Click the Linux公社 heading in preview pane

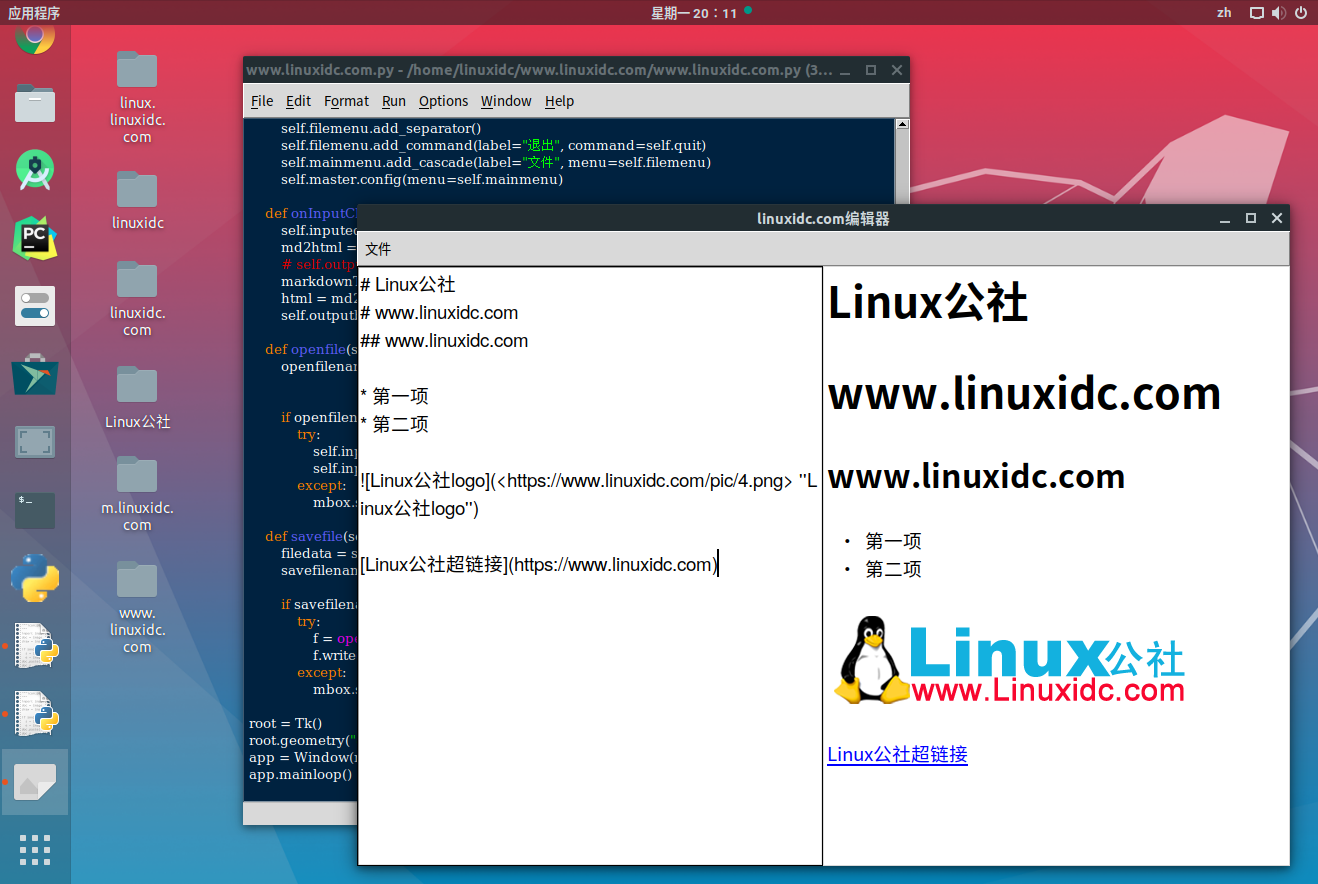click(928, 303)
